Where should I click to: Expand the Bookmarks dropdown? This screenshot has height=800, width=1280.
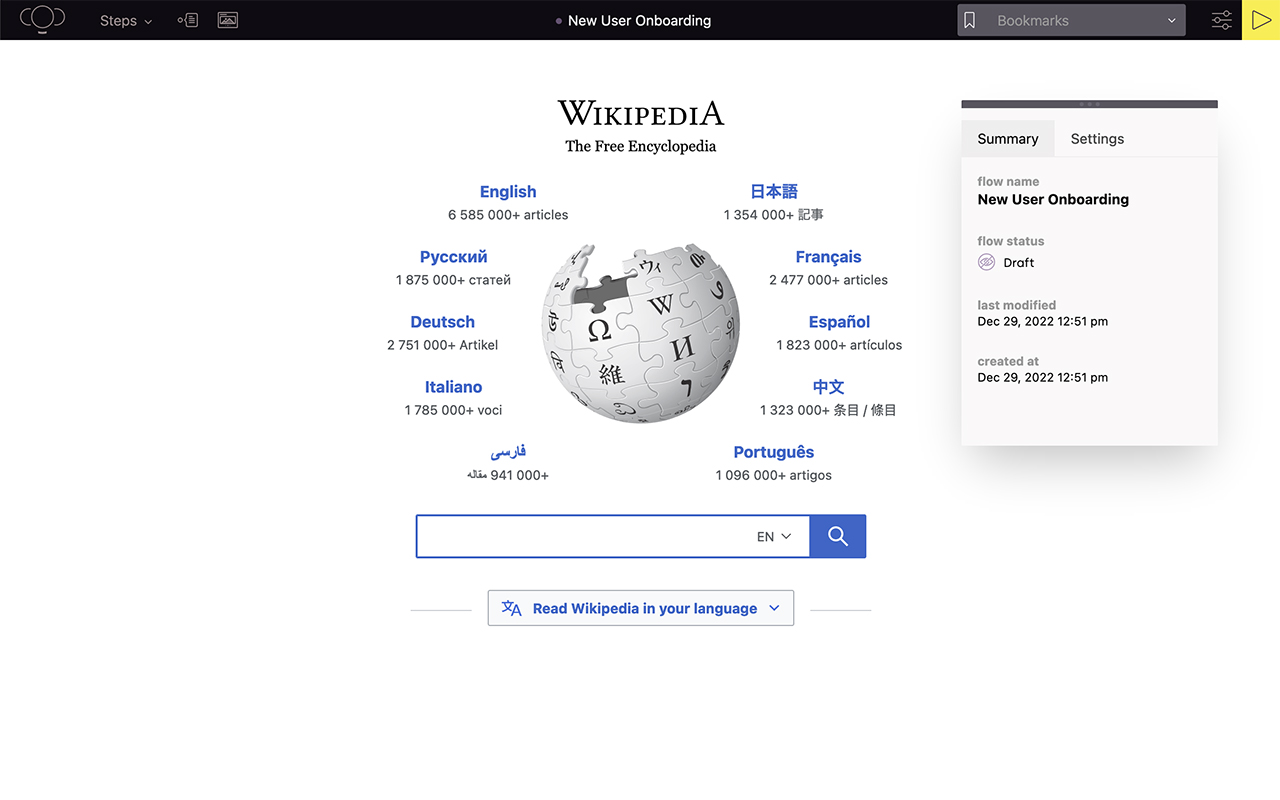(1172, 20)
